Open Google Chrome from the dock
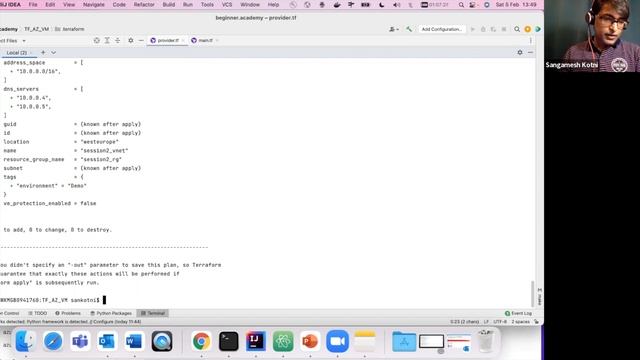This screenshot has height=360, width=640. [x=201, y=341]
